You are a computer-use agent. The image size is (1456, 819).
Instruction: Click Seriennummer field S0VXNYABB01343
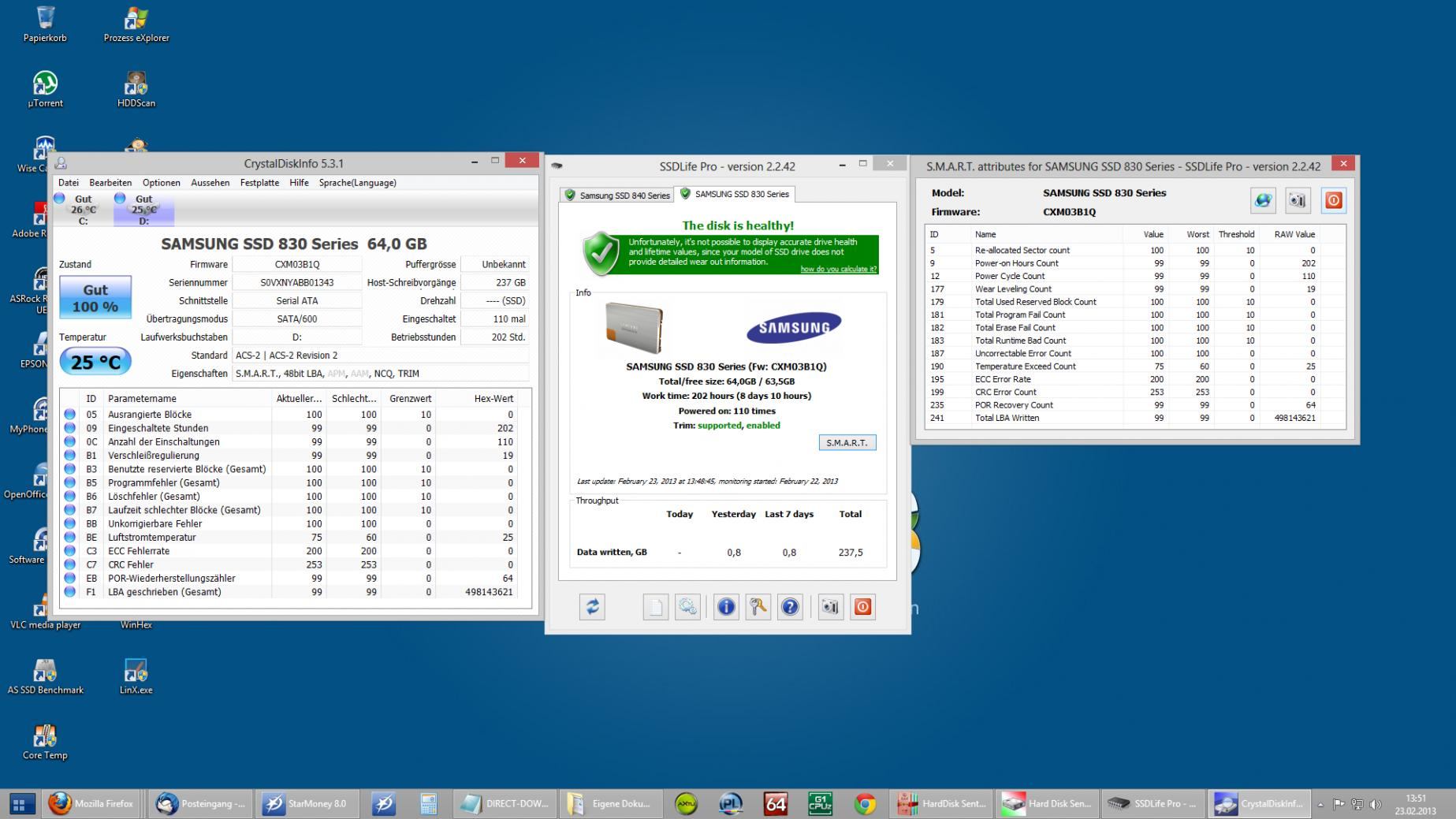click(297, 282)
